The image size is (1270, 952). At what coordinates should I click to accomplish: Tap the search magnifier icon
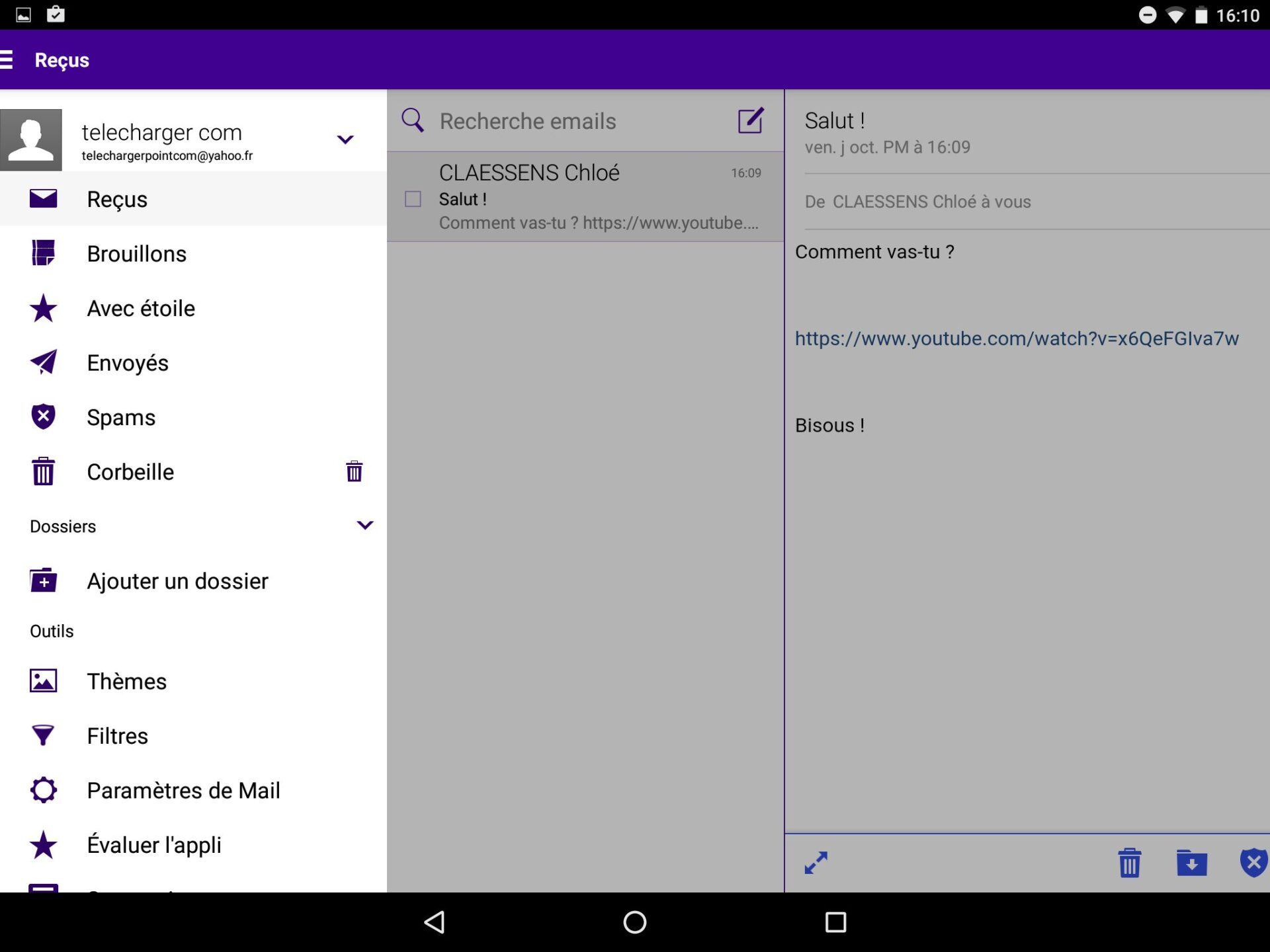pyautogui.click(x=413, y=120)
